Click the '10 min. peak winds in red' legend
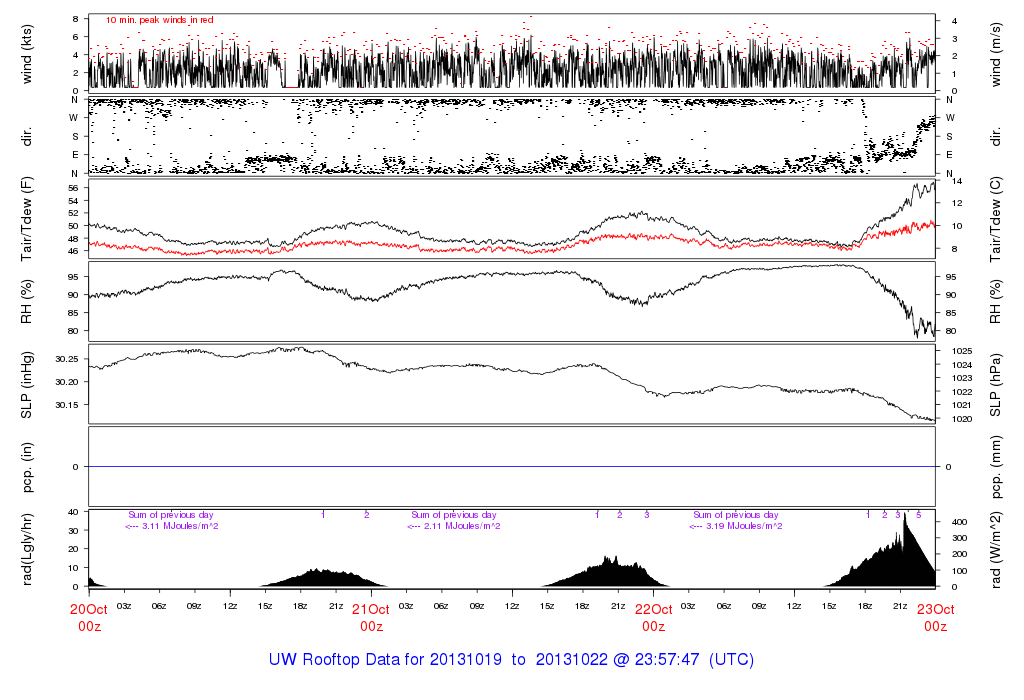 (x=160, y=20)
